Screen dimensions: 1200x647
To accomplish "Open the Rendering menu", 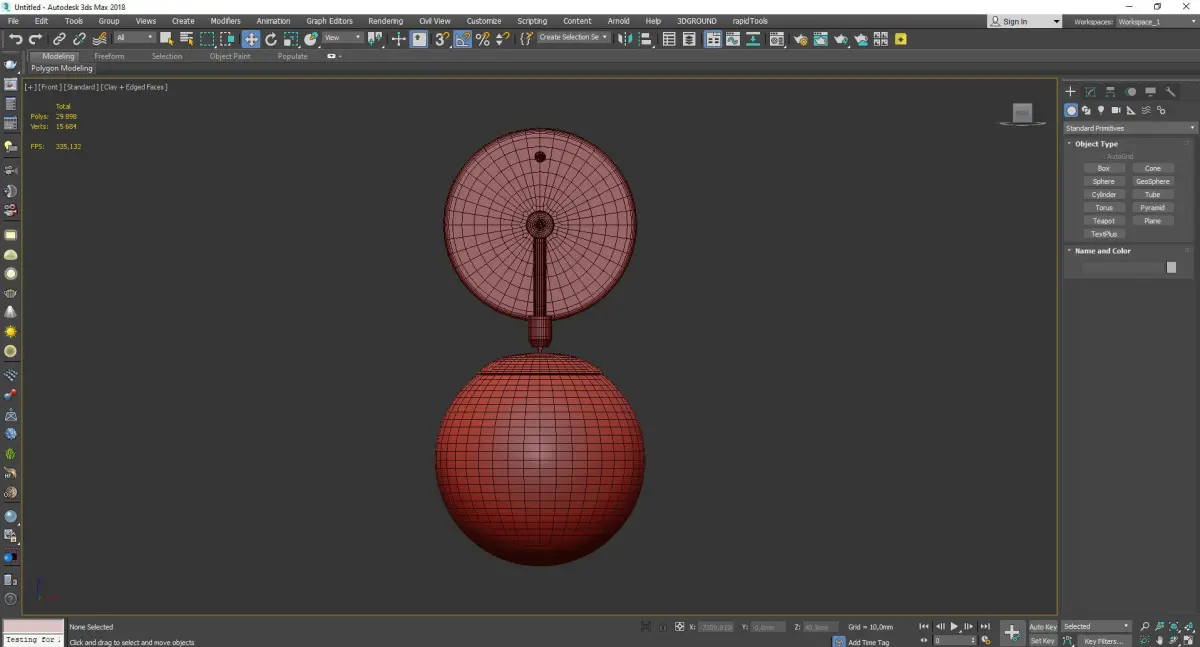I will coord(385,21).
